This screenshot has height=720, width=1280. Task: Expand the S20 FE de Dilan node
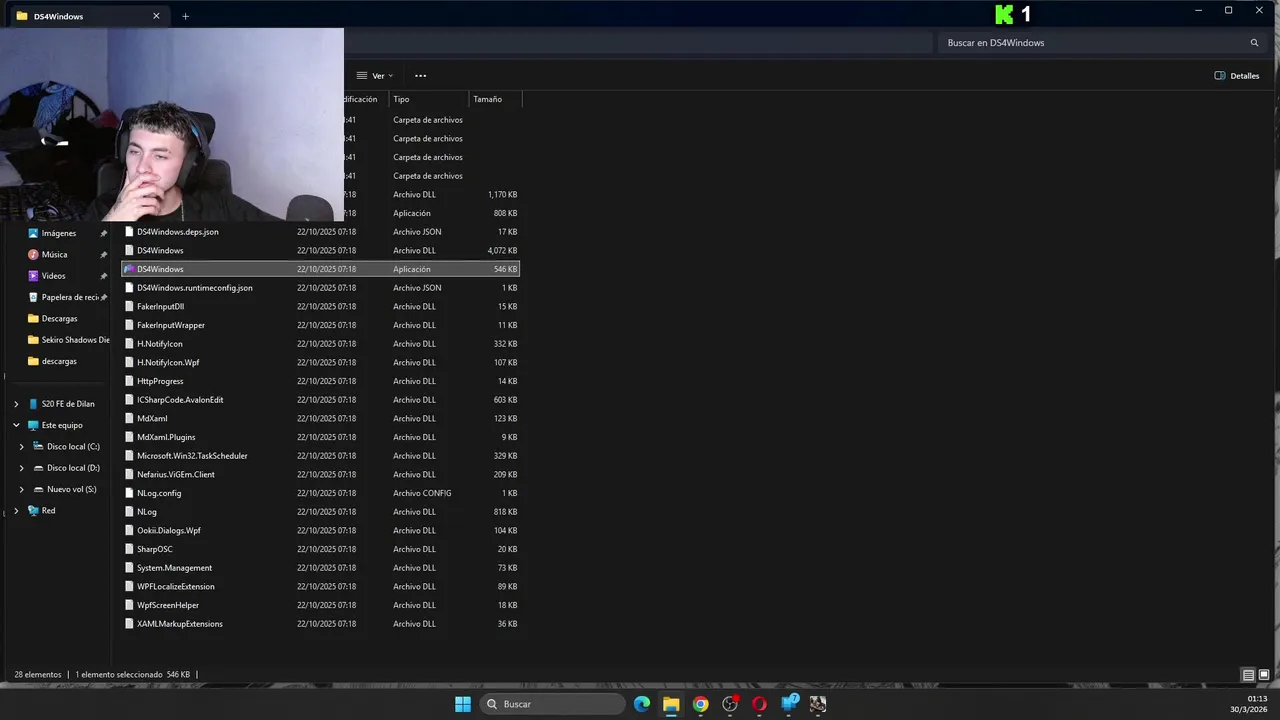(16, 404)
